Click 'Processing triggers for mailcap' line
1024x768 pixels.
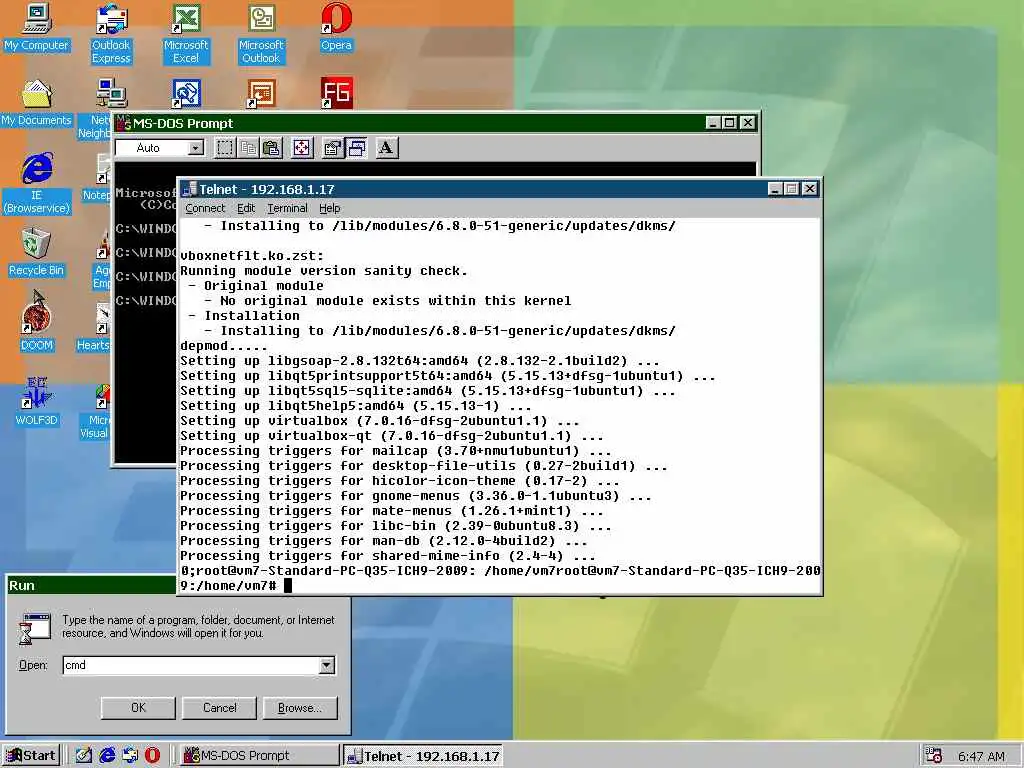click(x=396, y=451)
